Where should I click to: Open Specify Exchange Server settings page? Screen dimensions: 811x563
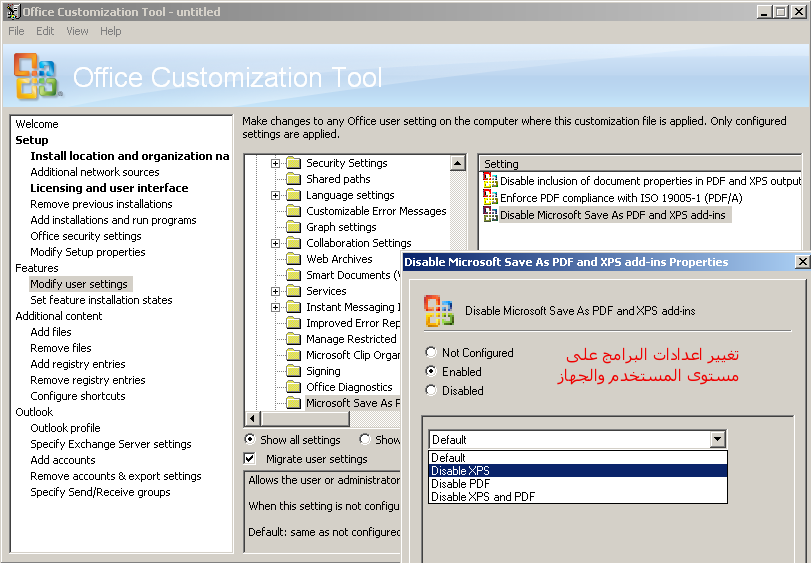pyautogui.click(x=111, y=445)
